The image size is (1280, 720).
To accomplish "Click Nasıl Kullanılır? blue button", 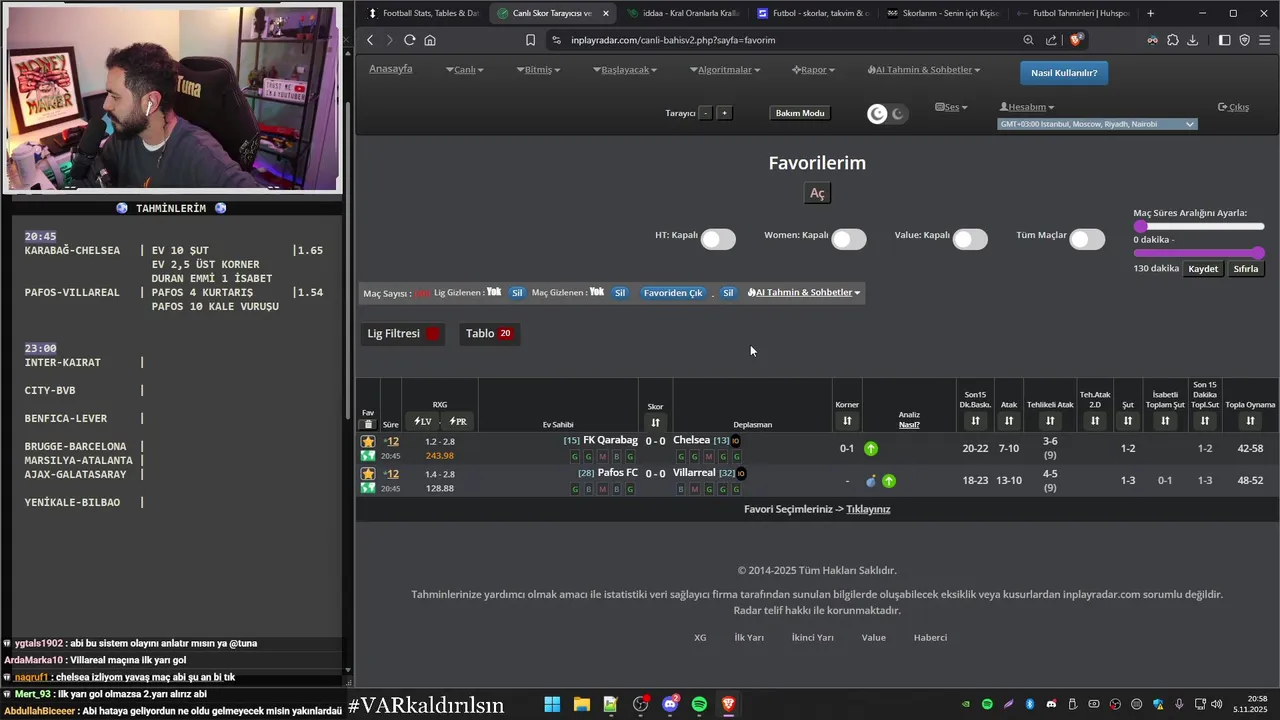I will point(1064,73).
